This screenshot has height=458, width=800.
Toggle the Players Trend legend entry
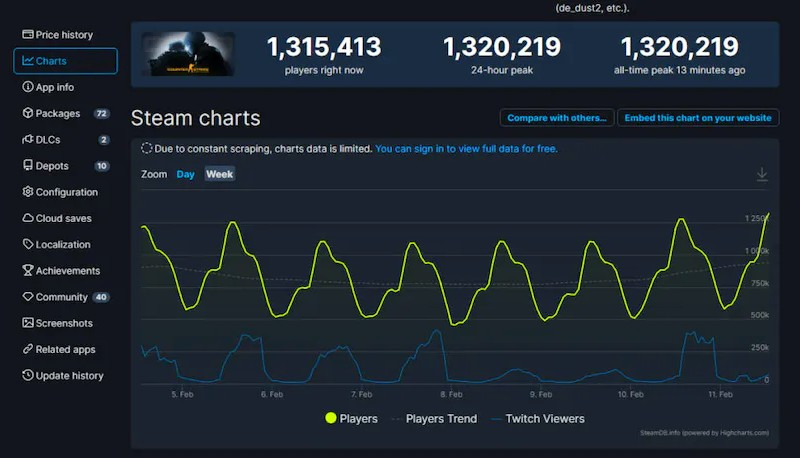[x=434, y=419]
